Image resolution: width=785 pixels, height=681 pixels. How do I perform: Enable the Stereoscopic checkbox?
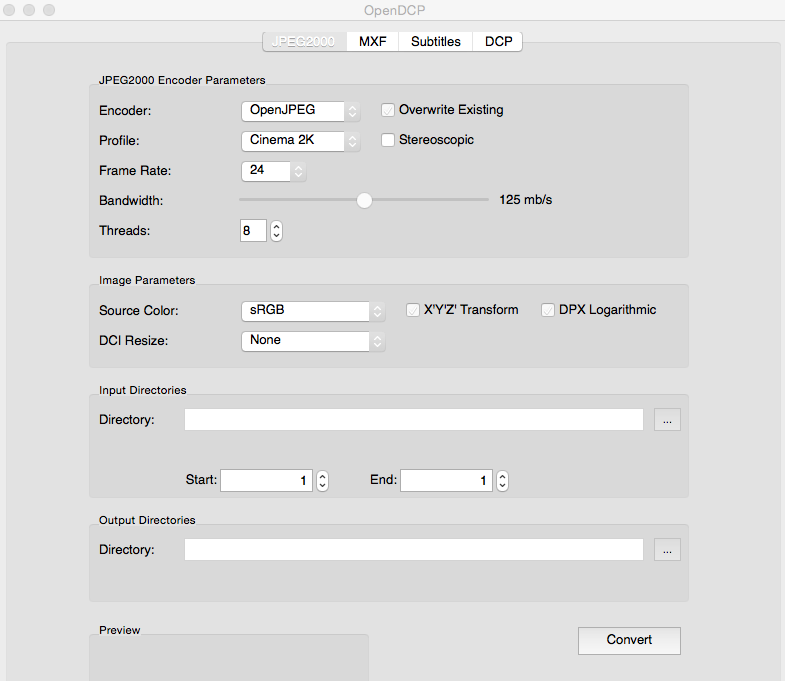[389, 141]
